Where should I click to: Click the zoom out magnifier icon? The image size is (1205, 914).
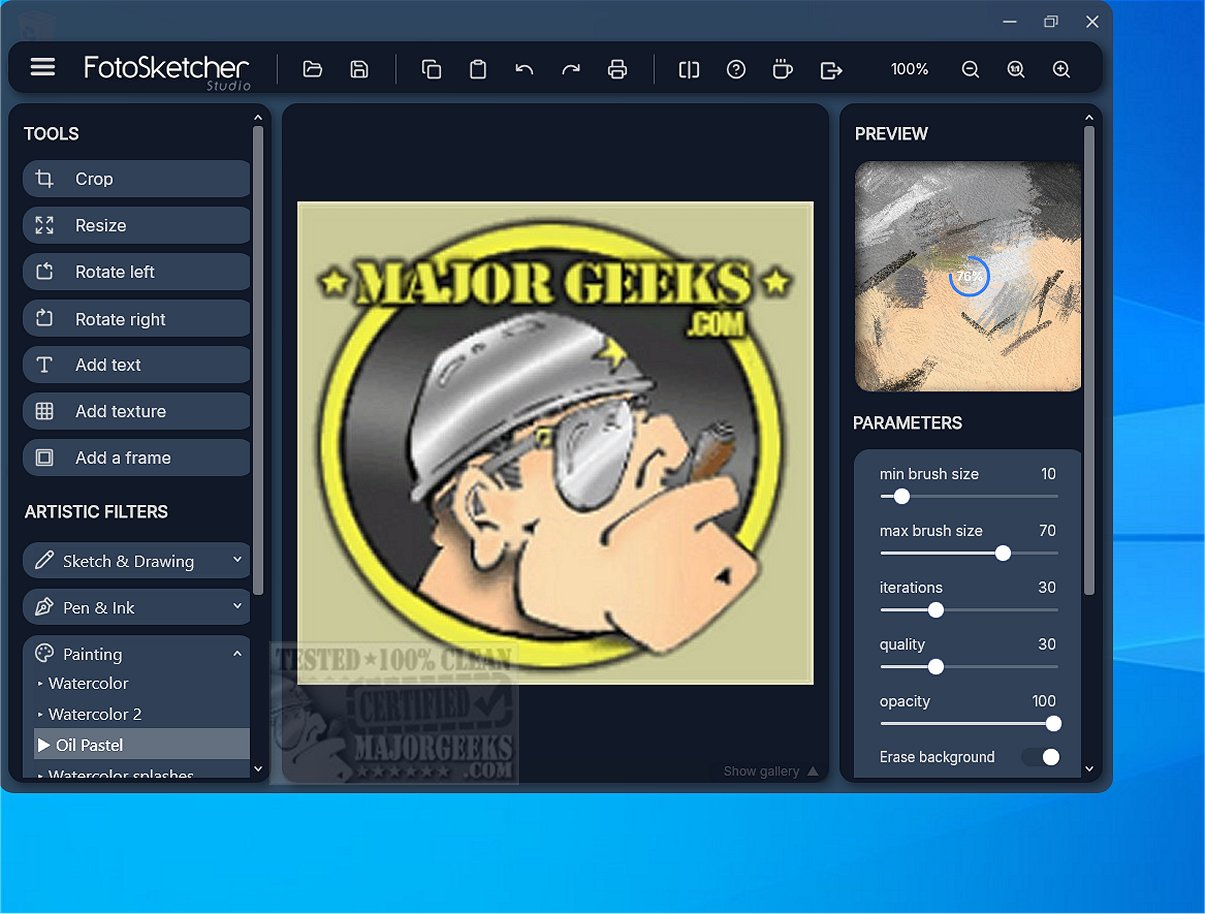(x=970, y=69)
